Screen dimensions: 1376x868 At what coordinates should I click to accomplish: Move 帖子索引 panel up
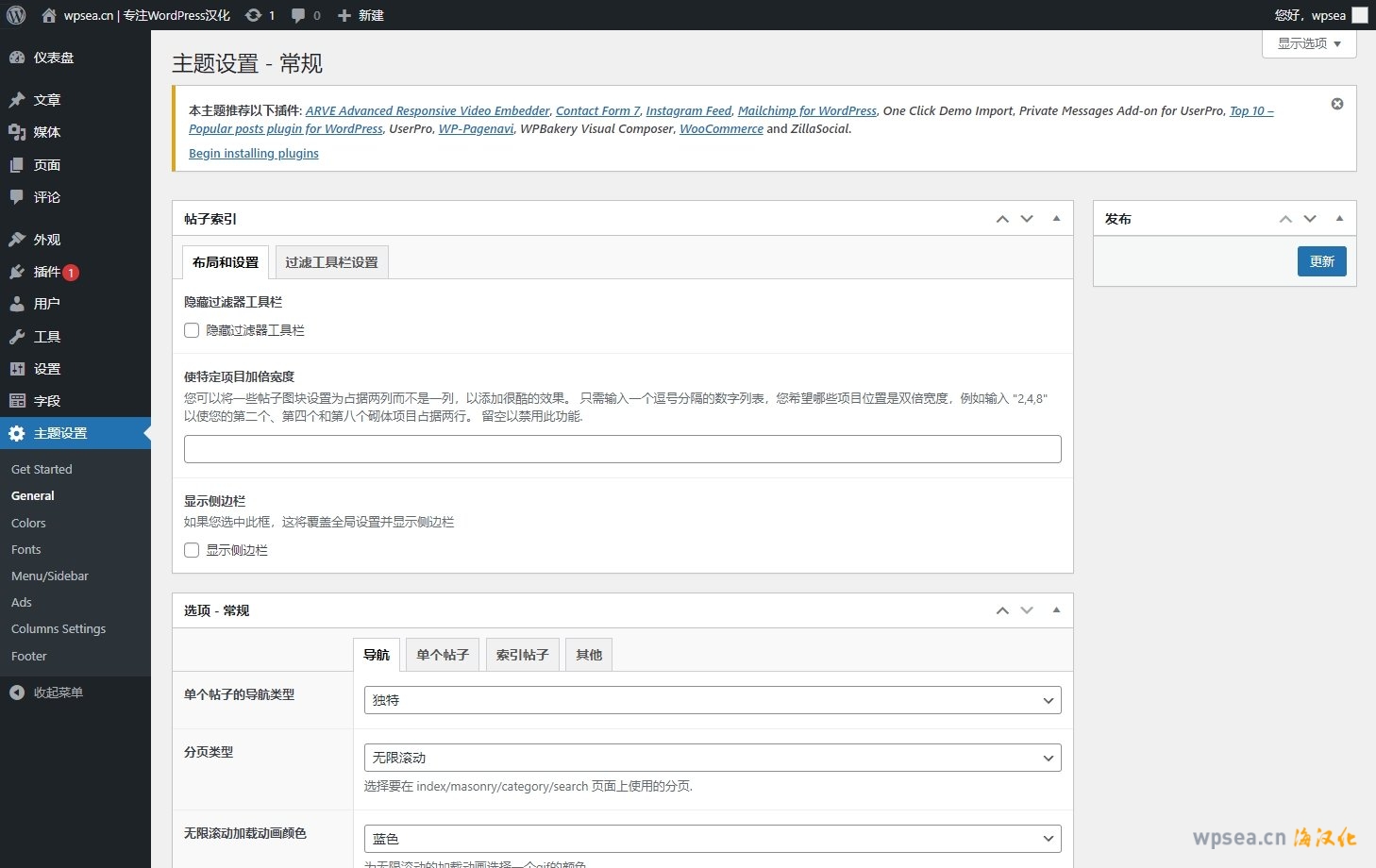click(x=1002, y=219)
